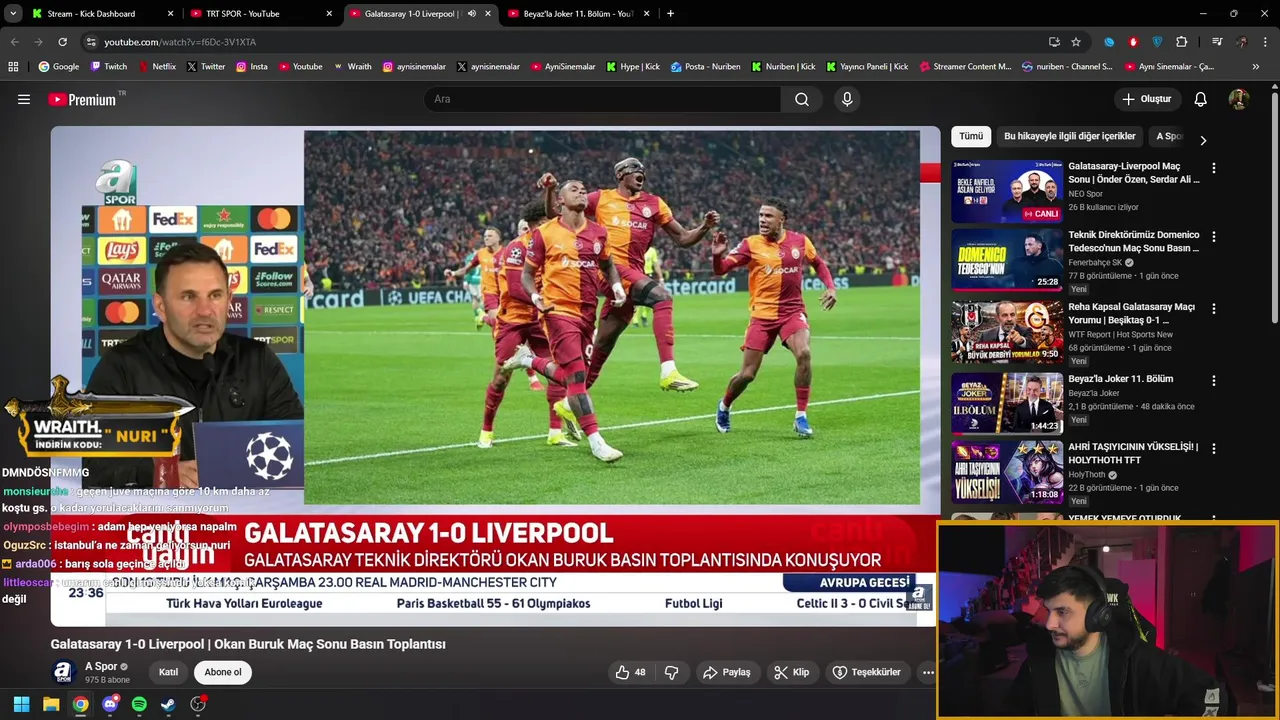This screenshot has height=720, width=1280.
Task: Open AHRİ TAŞIYICININ YÜKSELİŞİ video thumbnail
Action: [x=1006, y=472]
